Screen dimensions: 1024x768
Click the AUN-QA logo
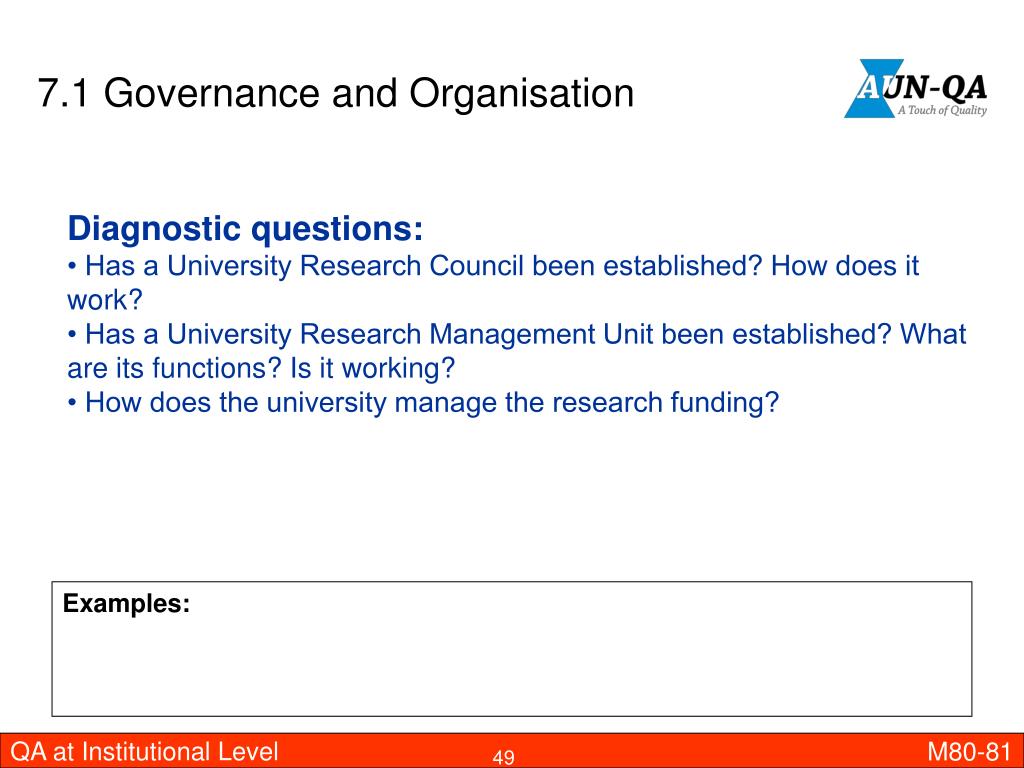[x=916, y=89]
